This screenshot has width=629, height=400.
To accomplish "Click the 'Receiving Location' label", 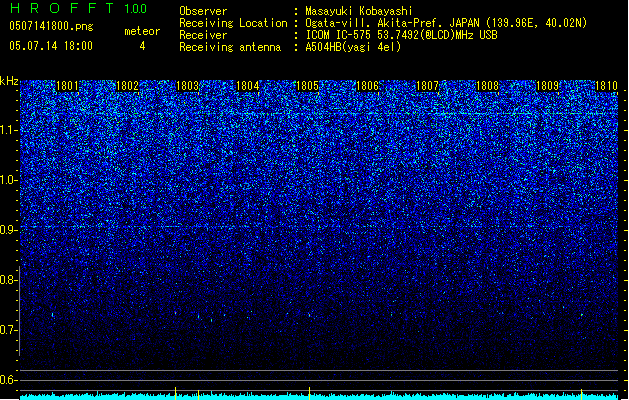I will (x=233, y=23).
